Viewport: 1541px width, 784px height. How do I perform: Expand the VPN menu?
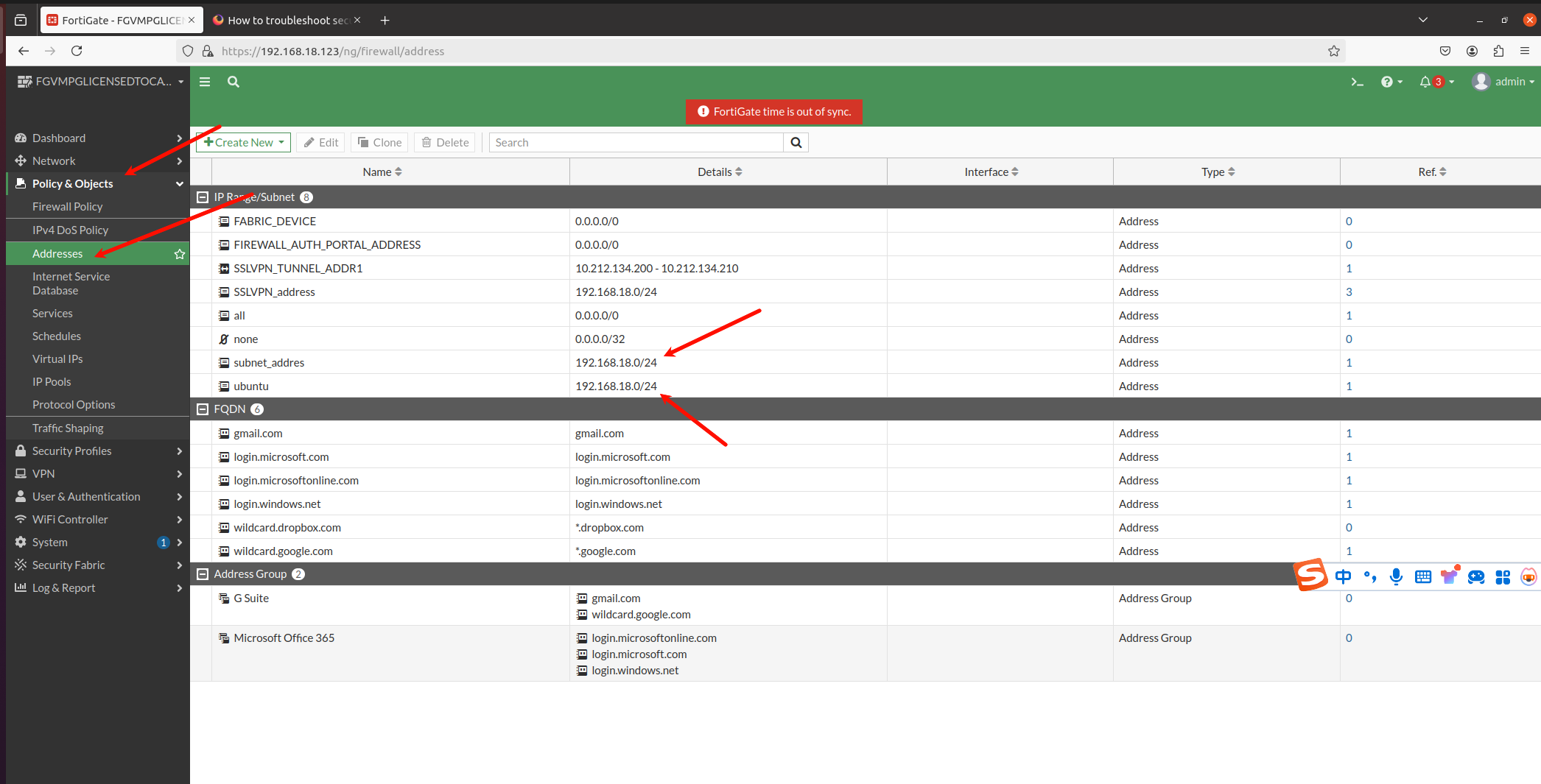click(x=98, y=474)
